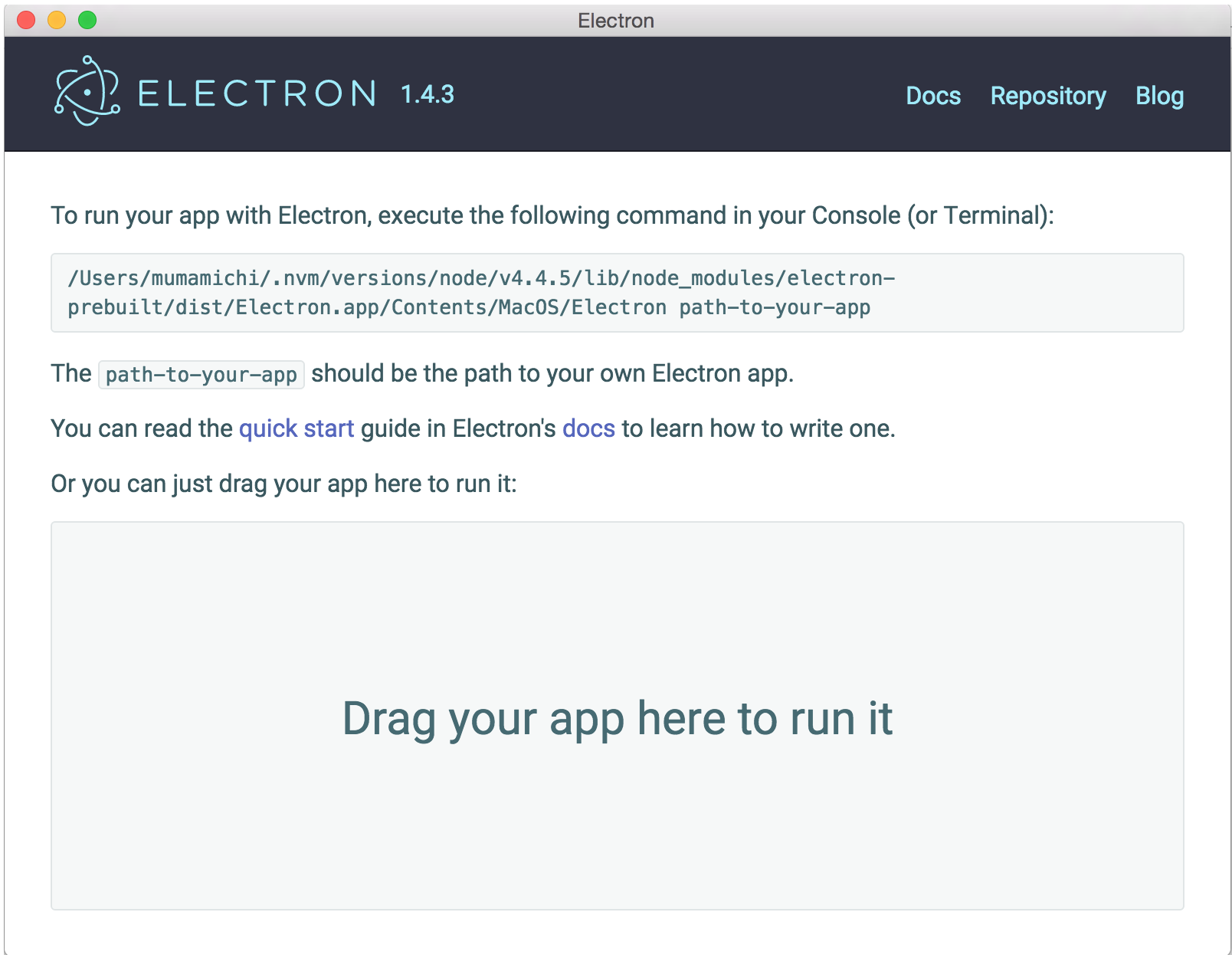The width and height of the screenshot is (1232, 958).
Task: Follow the quick start guide link
Action: click(x=297, y=428)
